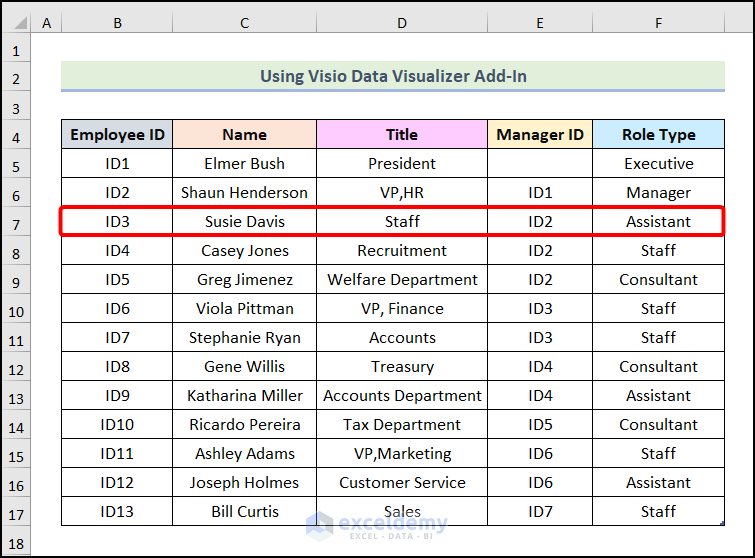Click the Employee ID header cell
The width and height of the screenshot is (755, 558).
pos(117,135)
